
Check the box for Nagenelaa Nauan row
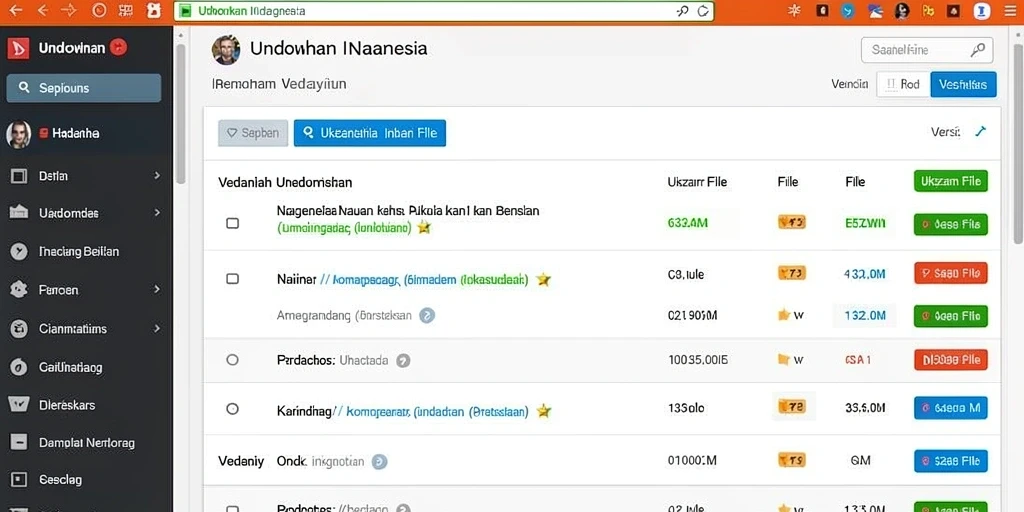(232, 223)
